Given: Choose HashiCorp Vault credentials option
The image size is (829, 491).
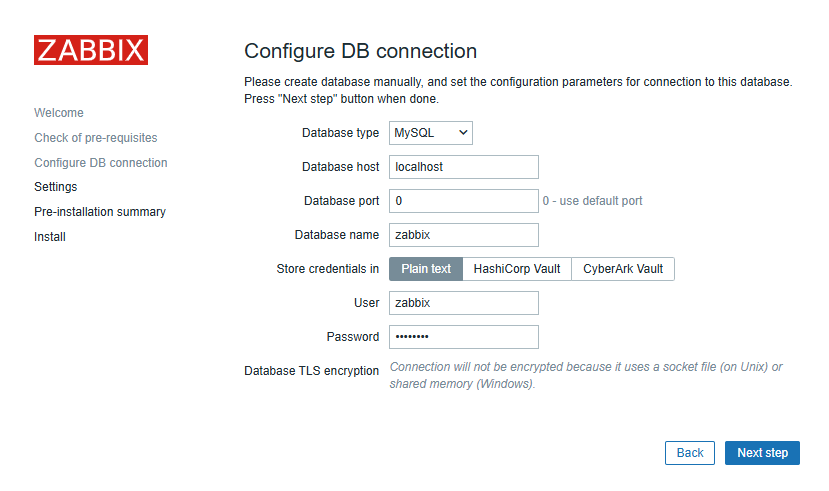Looking at the screenshot, I should tap(517, 269).
